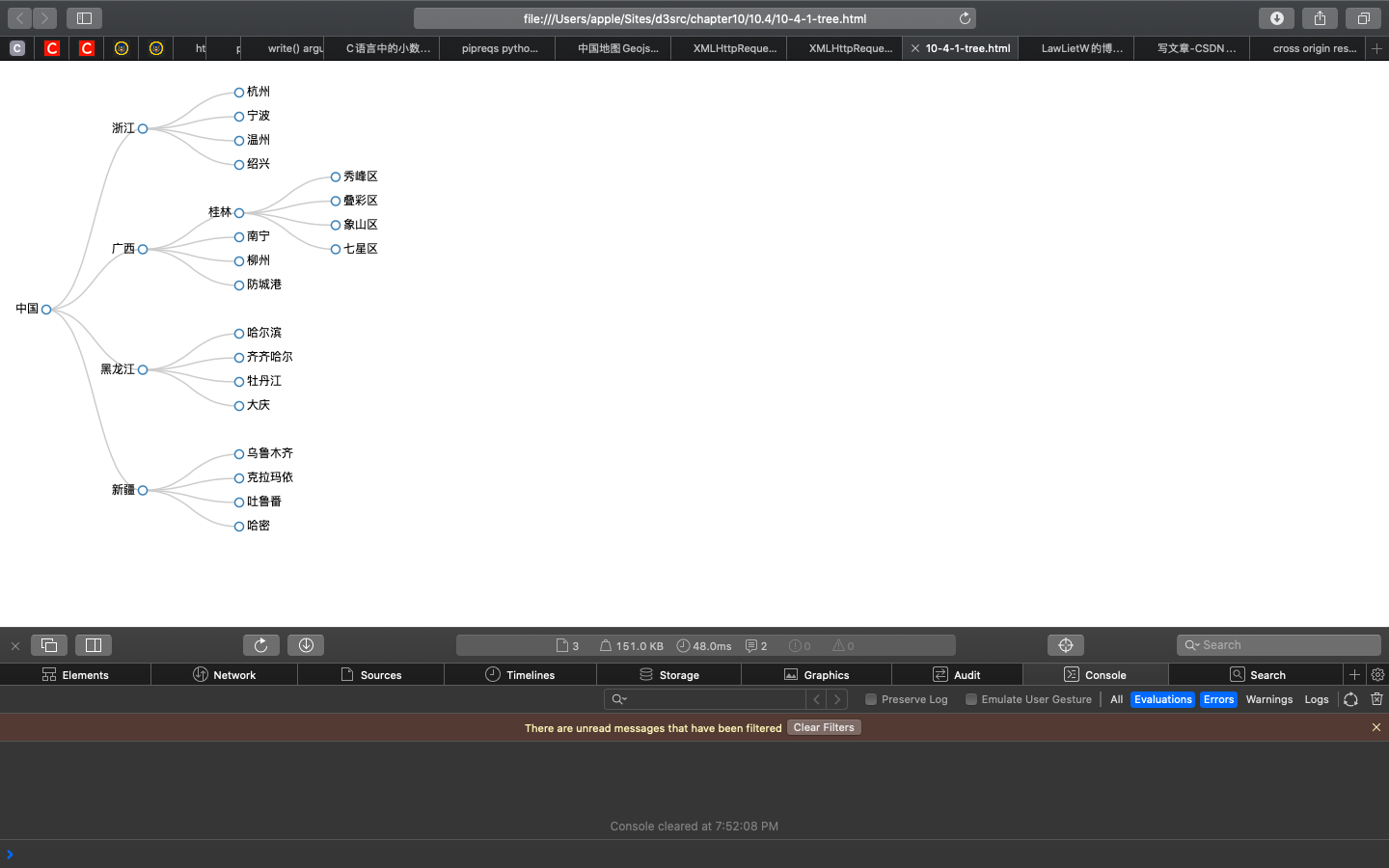Click the Clear Filters button

click(x=823, y=727)
